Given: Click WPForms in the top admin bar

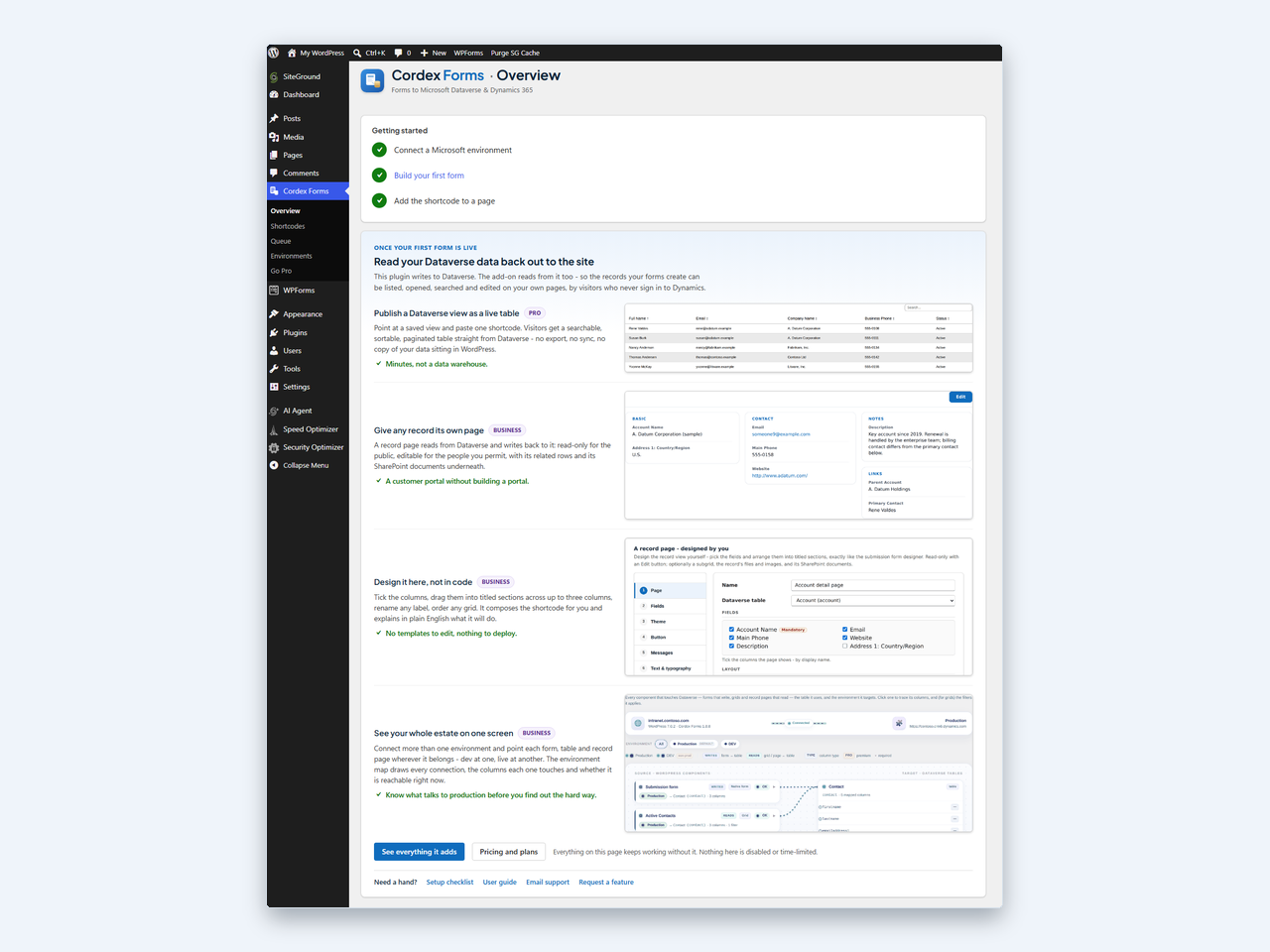Looking at the screenshot, I should tap(468, 53).
